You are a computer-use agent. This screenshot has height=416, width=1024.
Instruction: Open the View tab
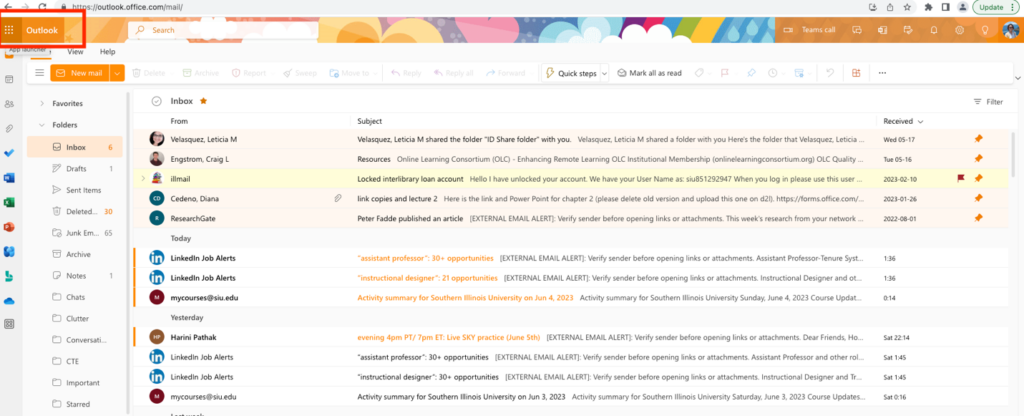point(75,51)
